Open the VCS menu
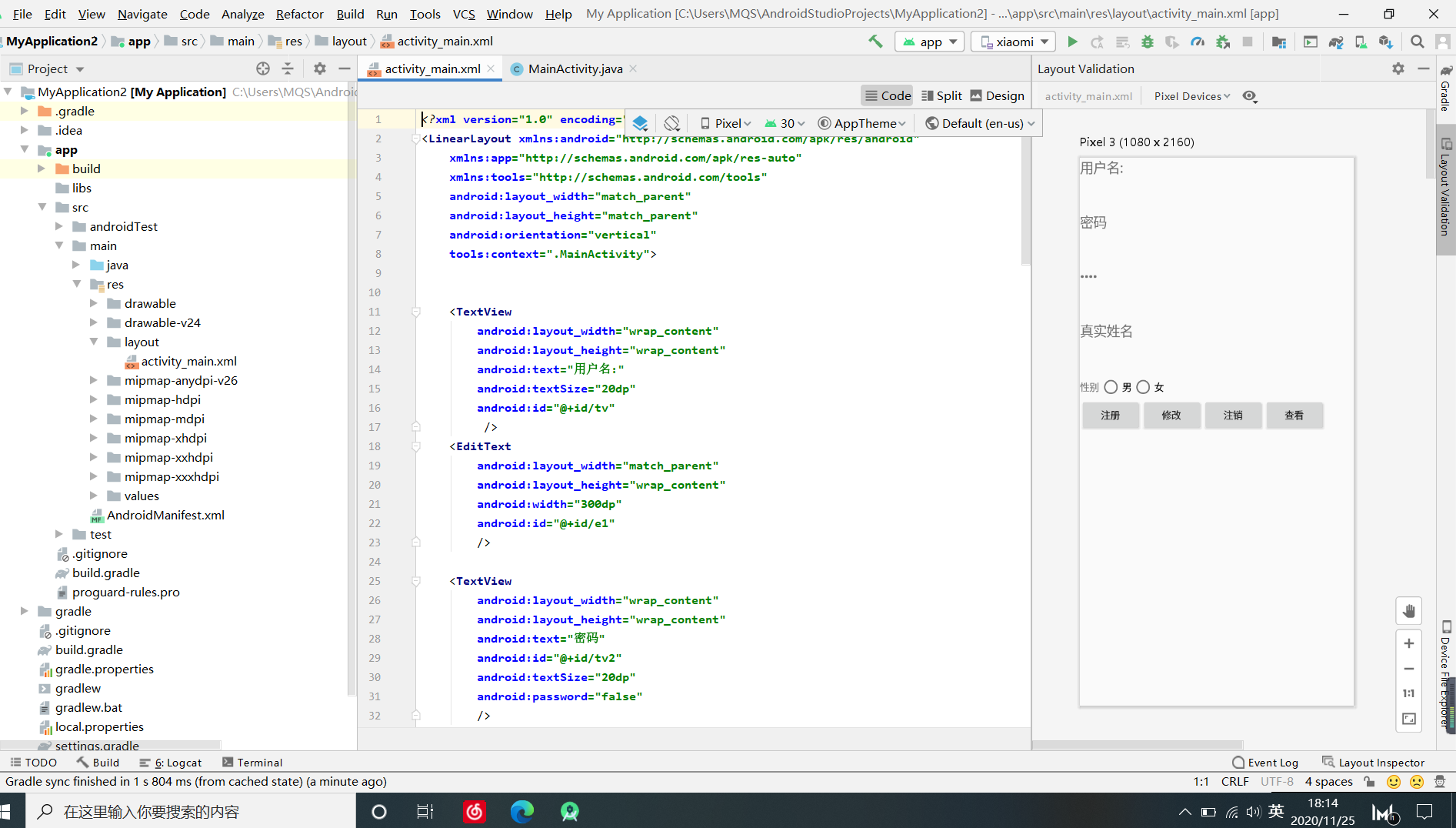This screenshot has width=1456, height=828. click(x=464, y=14)
